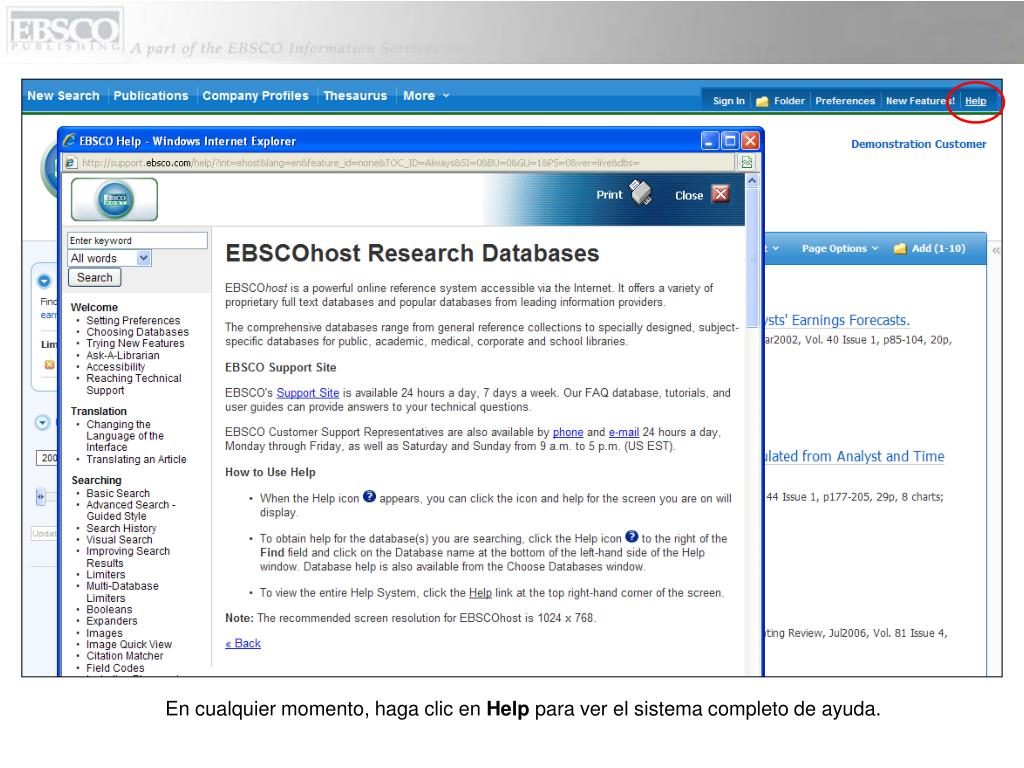
Task: Open Preferences in top toolbar
Action: pos(845,101)
